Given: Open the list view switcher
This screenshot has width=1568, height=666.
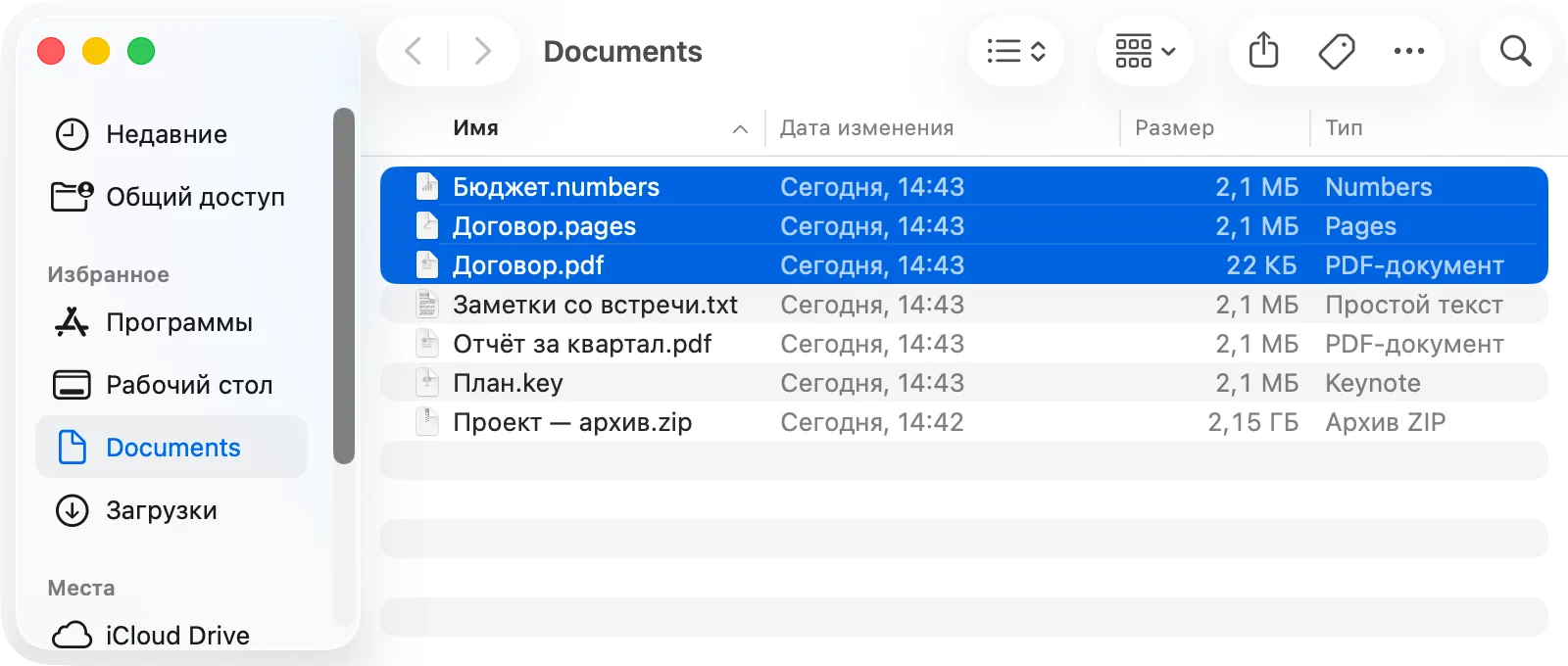Looking at the screenshot, I should tap(1016, 51).
